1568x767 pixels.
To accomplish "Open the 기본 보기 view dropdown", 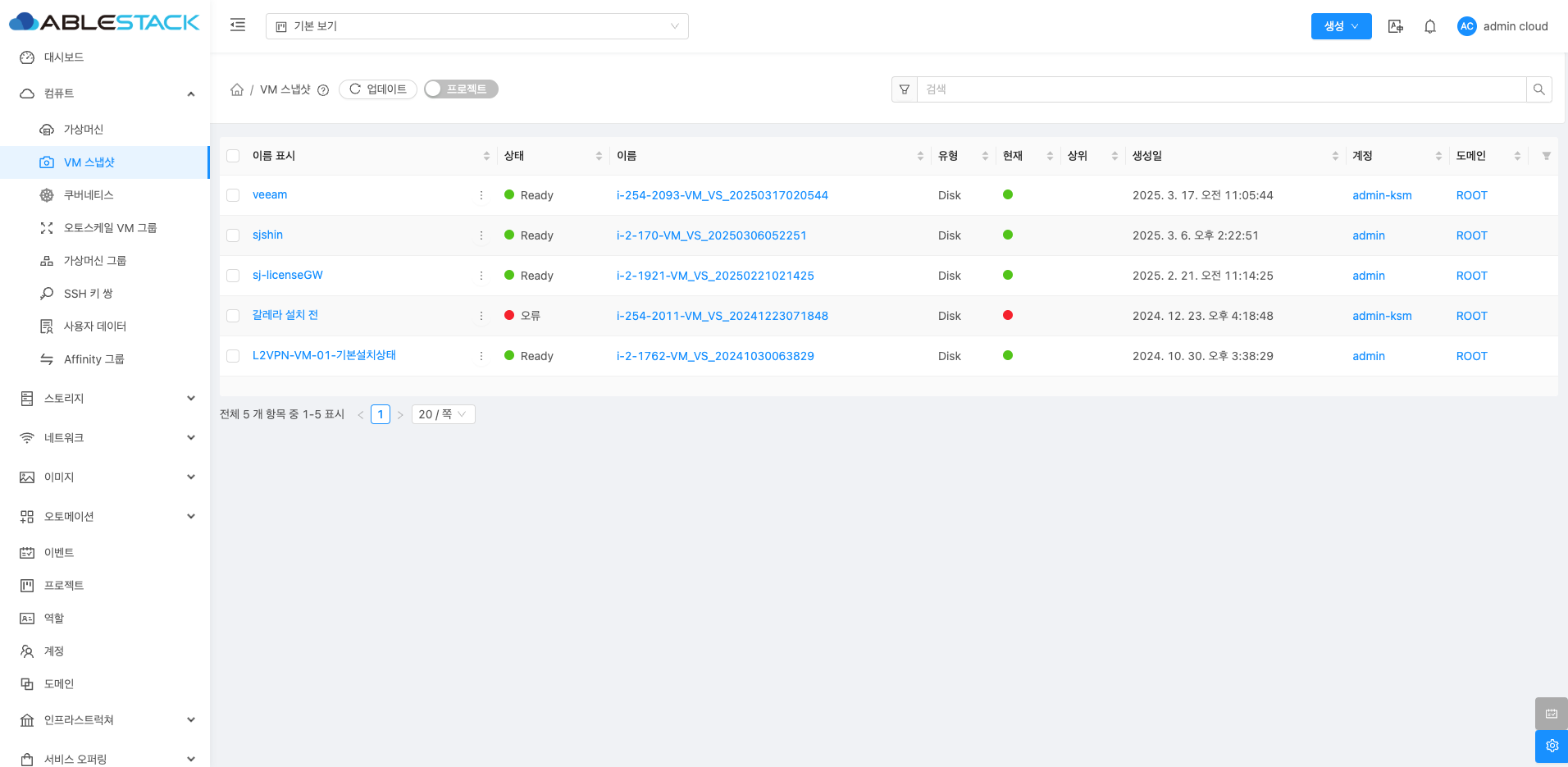I will (x=476, y=26).
